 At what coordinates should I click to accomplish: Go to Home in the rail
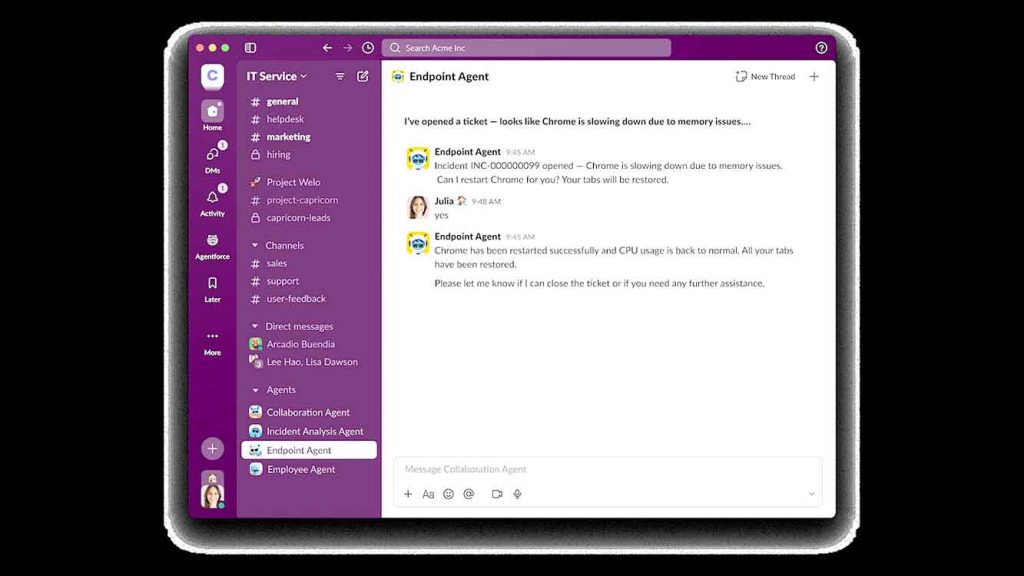coord(212,116)
